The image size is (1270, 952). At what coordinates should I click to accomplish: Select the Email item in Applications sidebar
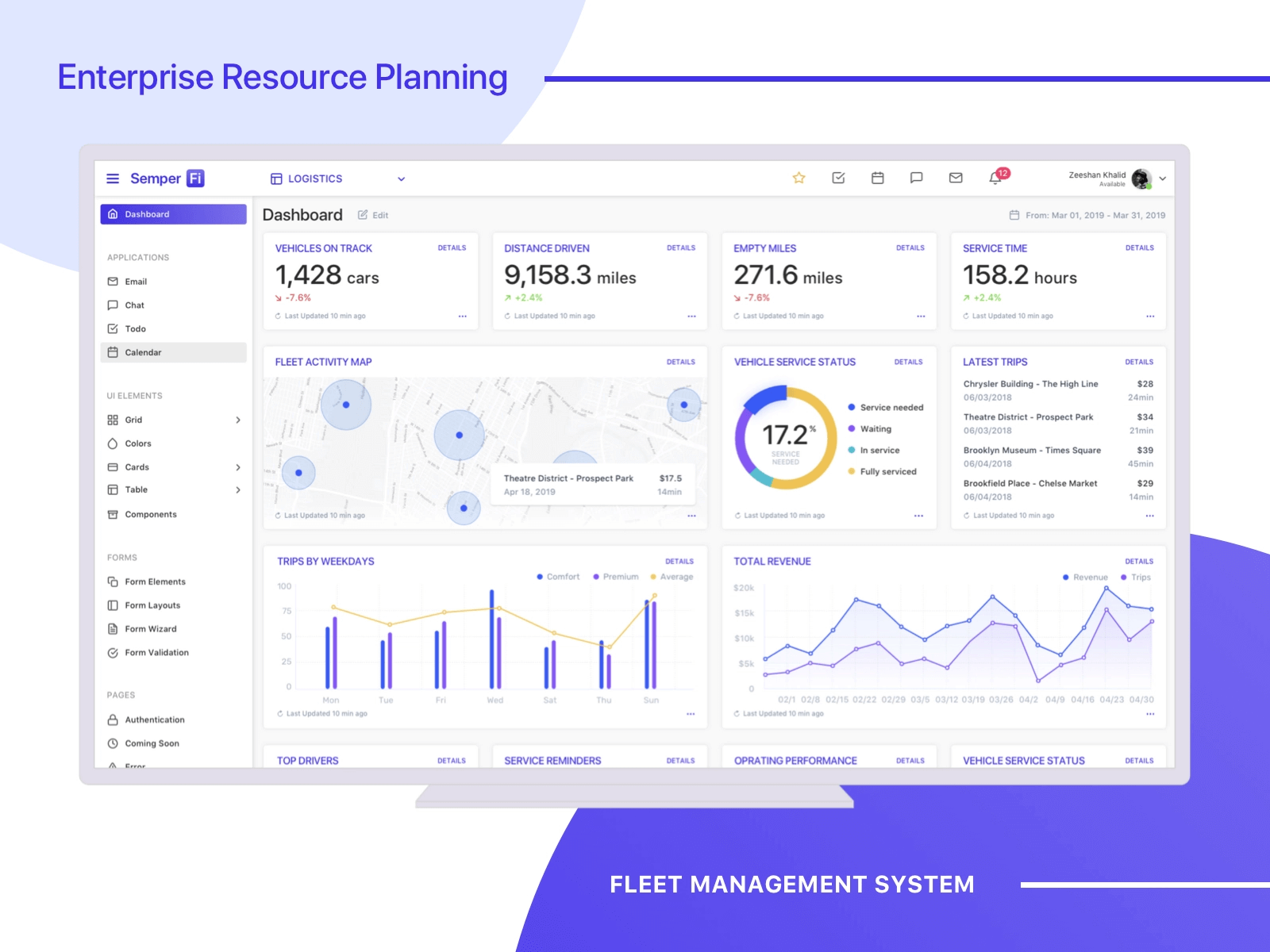[136, 281]
